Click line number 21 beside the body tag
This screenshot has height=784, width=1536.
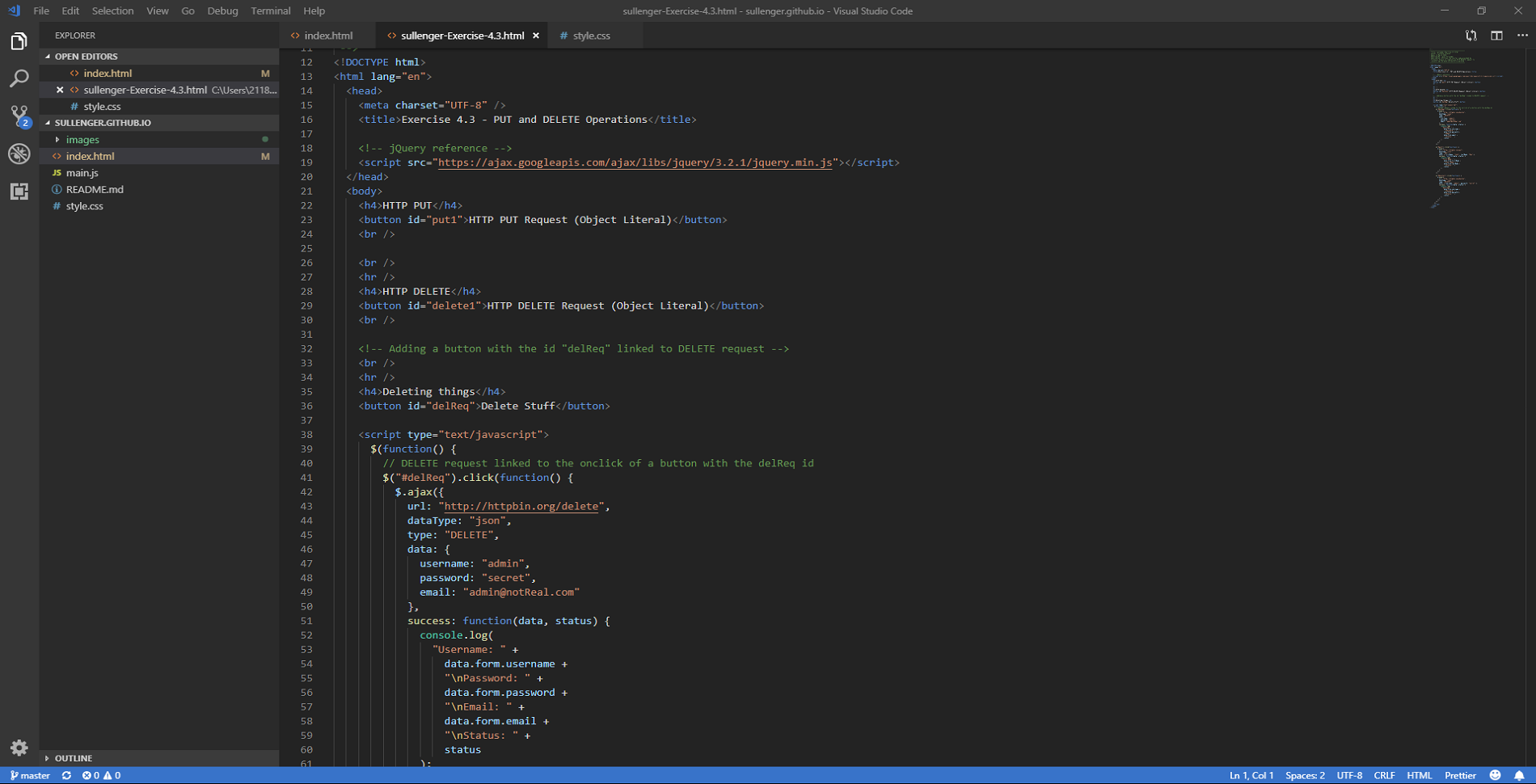pyautogui.click(x=306, y=192)
